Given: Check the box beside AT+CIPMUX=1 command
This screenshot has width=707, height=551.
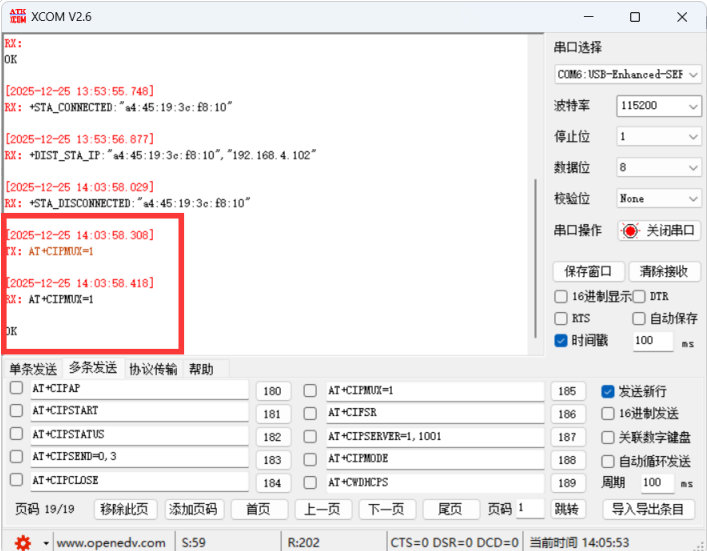Looking at the screenshot, I should 310,390.
